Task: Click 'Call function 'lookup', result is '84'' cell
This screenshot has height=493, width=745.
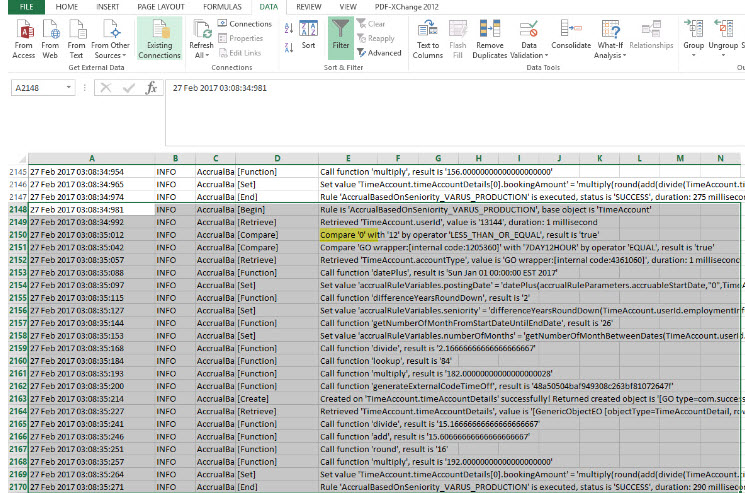Action: (386, 361)
